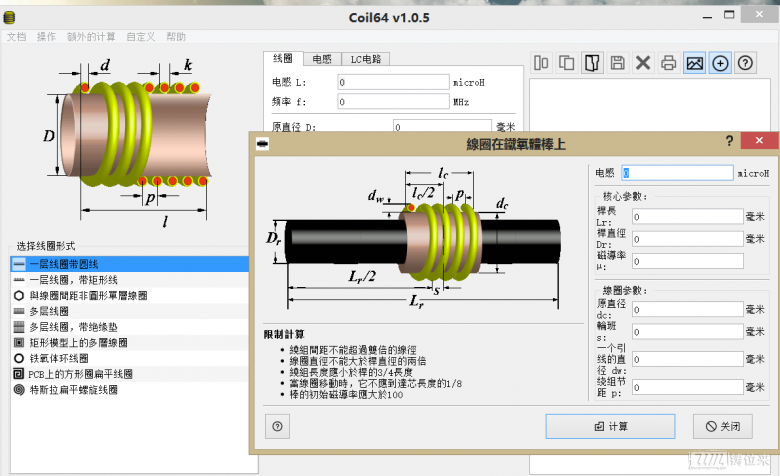Click the question mark help toolbar icon

click(745, 63)
